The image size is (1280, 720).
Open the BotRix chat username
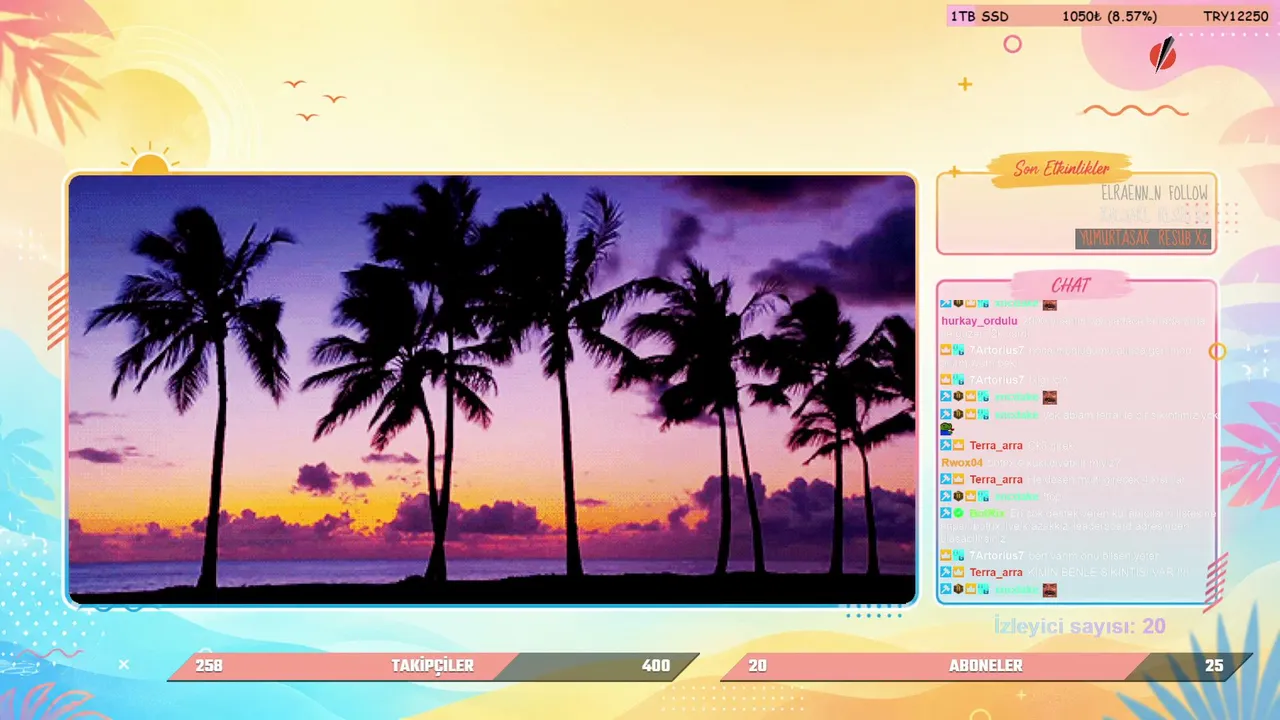click(x=986, y=513)
